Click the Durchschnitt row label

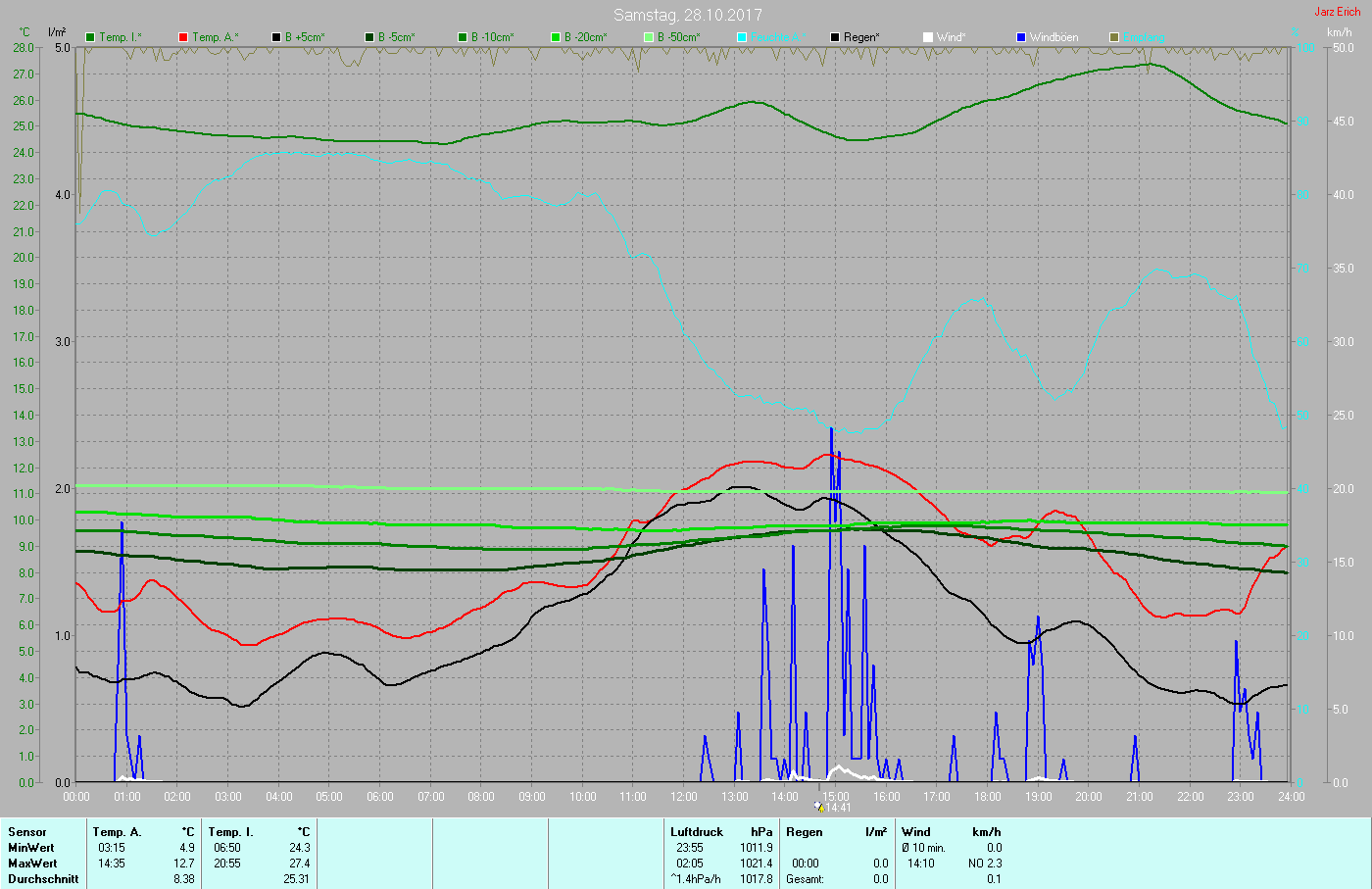click(43, 879)
